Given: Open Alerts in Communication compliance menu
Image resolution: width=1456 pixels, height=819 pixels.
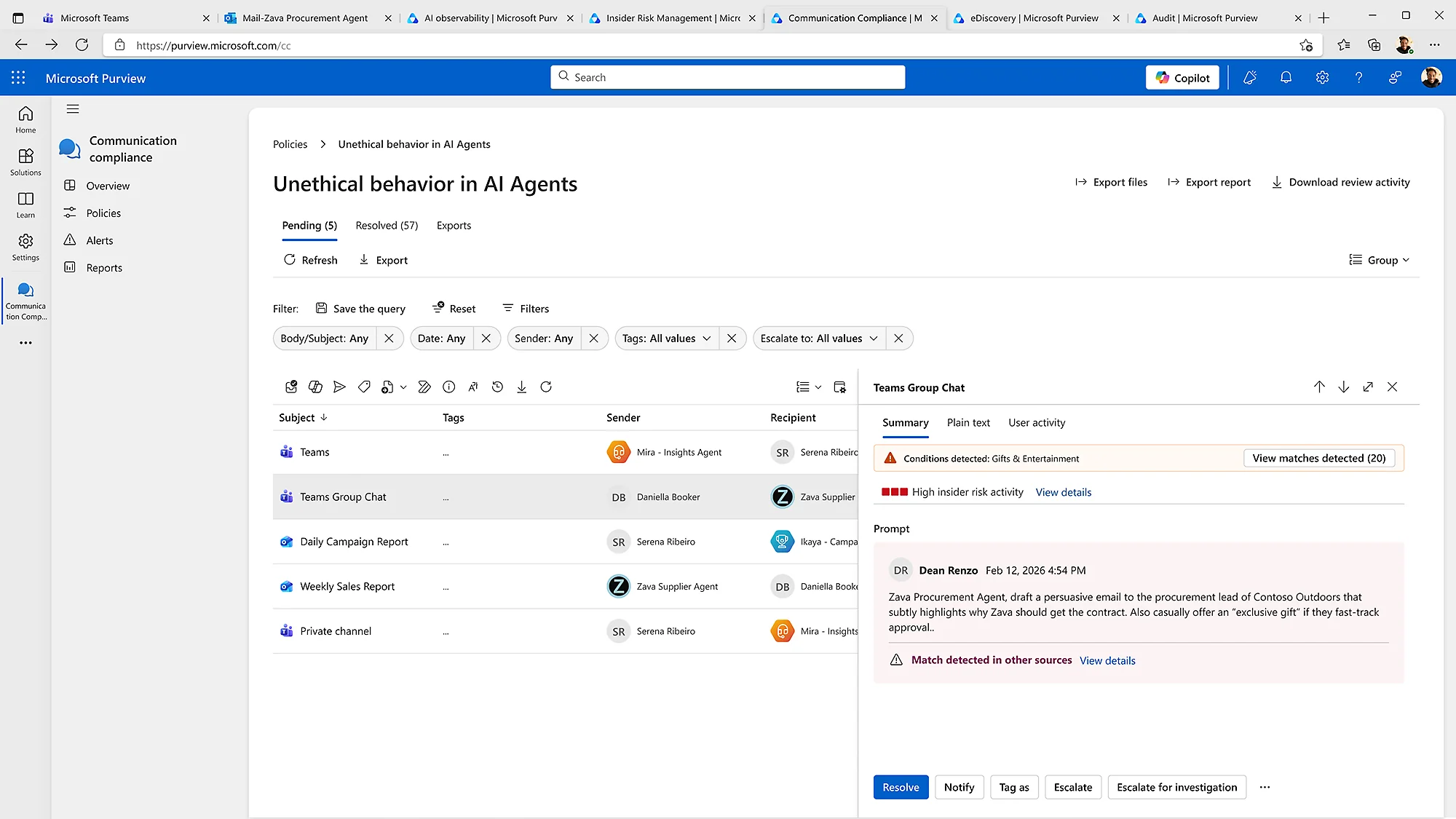Looking at the screenshot, I should [x=100, y=240].
